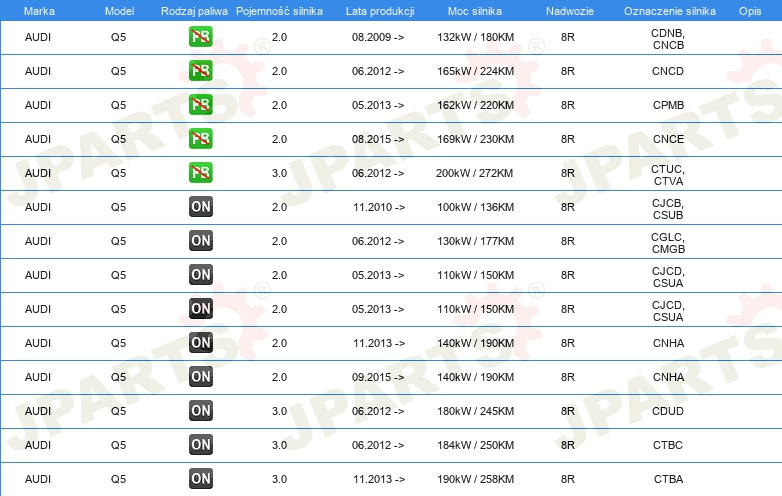Image resolution: width=782 pixels, height=496 pixels.
Task: Click the Rodzaj paliwa column header
Action: (194, 11)
